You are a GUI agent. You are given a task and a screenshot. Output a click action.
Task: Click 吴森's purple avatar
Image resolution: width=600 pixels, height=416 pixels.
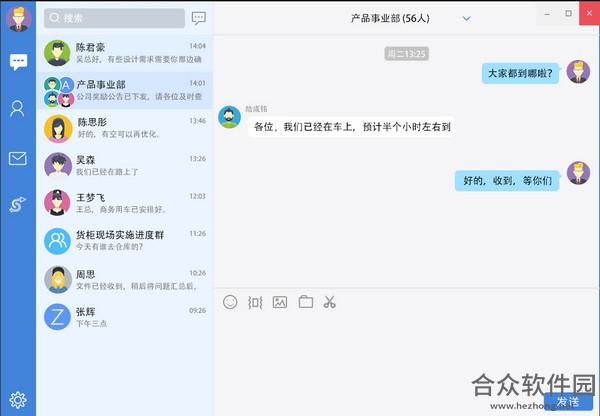58,166
